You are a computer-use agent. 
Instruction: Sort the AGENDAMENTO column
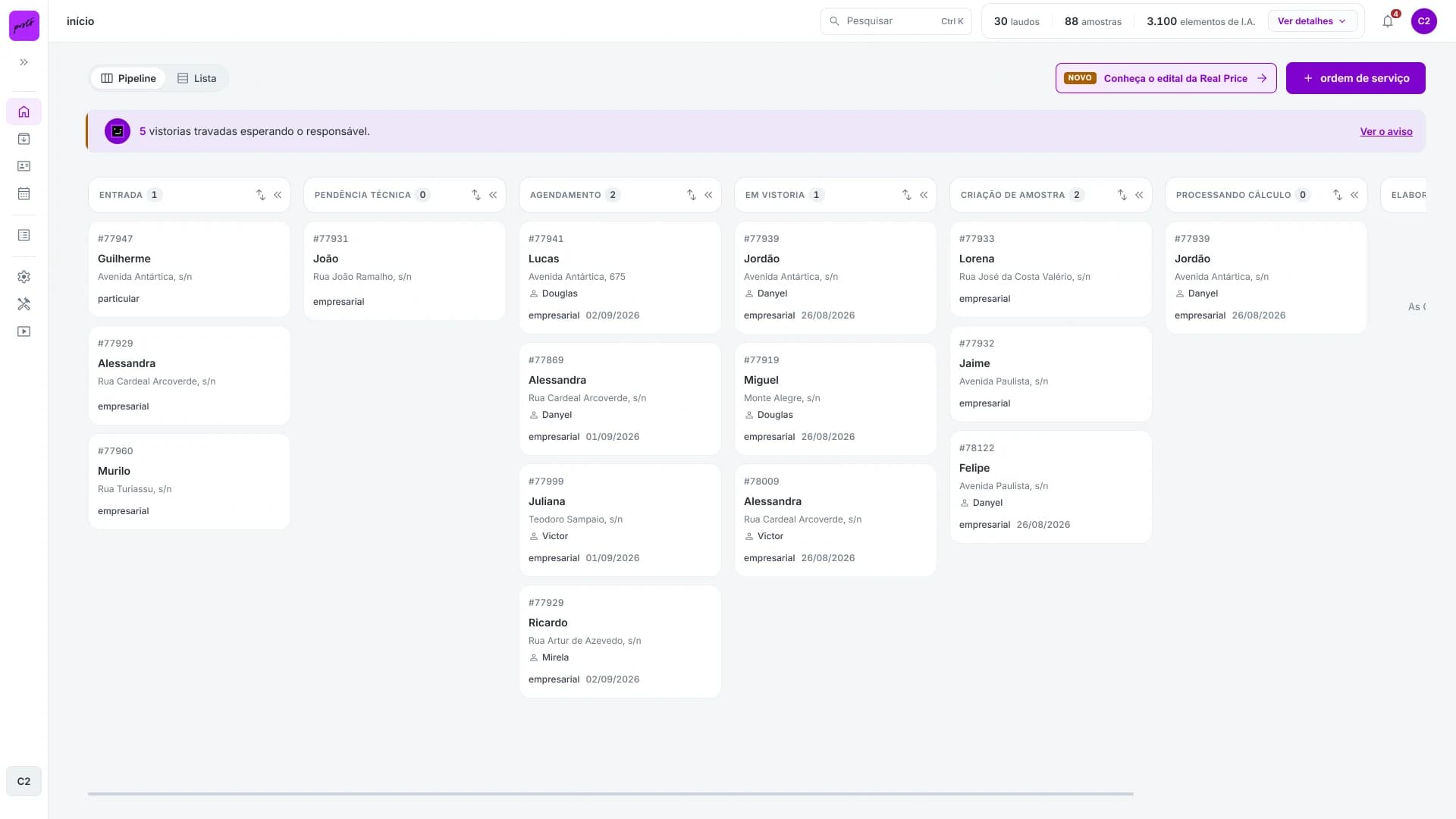(x=691, y=195)
